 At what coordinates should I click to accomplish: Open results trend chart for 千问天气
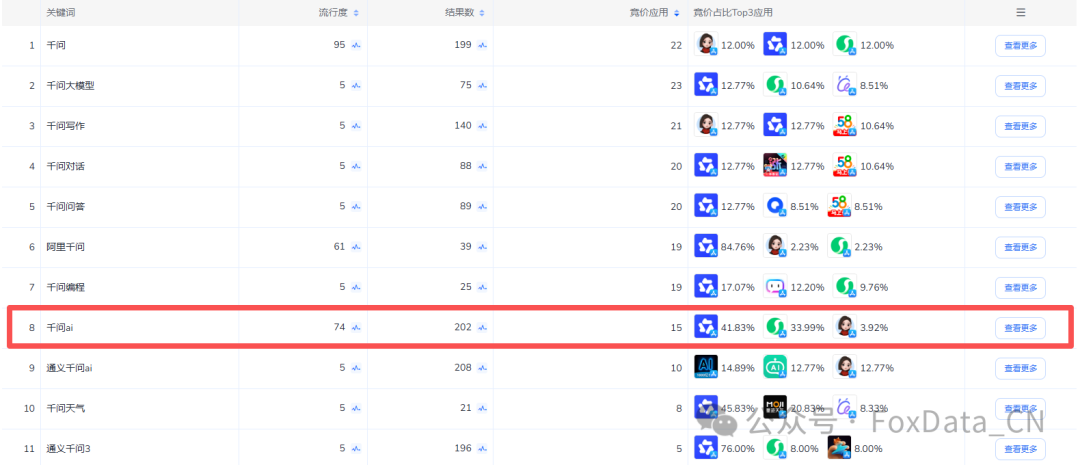[482, 409]
